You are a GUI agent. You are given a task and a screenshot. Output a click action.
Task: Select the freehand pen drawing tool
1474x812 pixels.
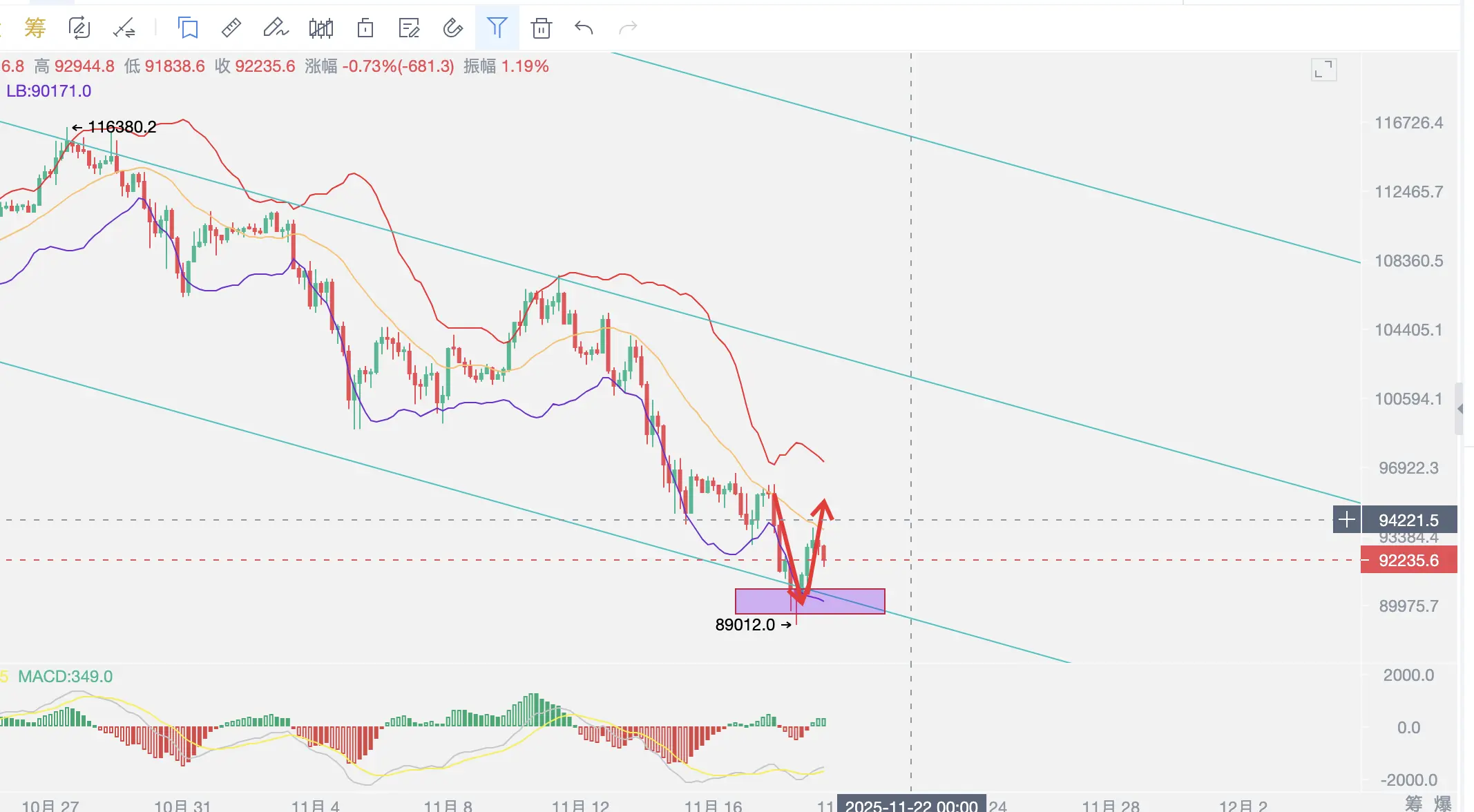point(276,28)
